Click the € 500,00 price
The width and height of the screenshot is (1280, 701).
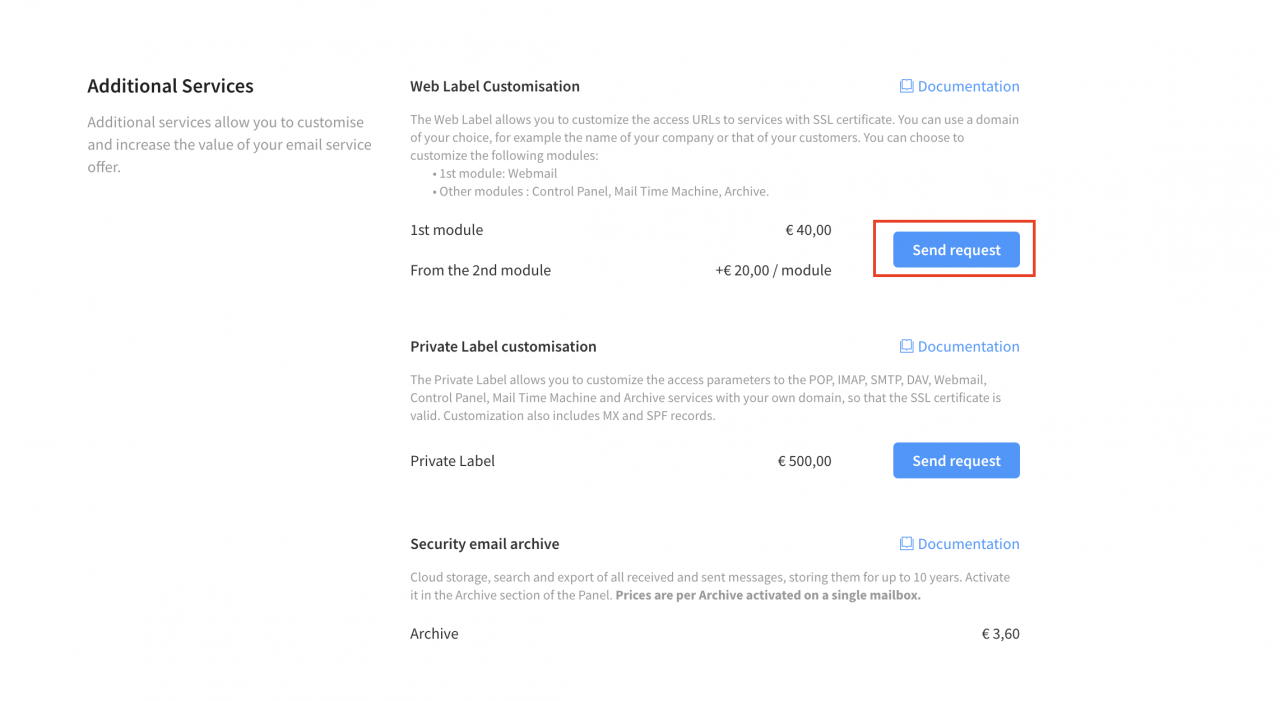click(804, 461)
